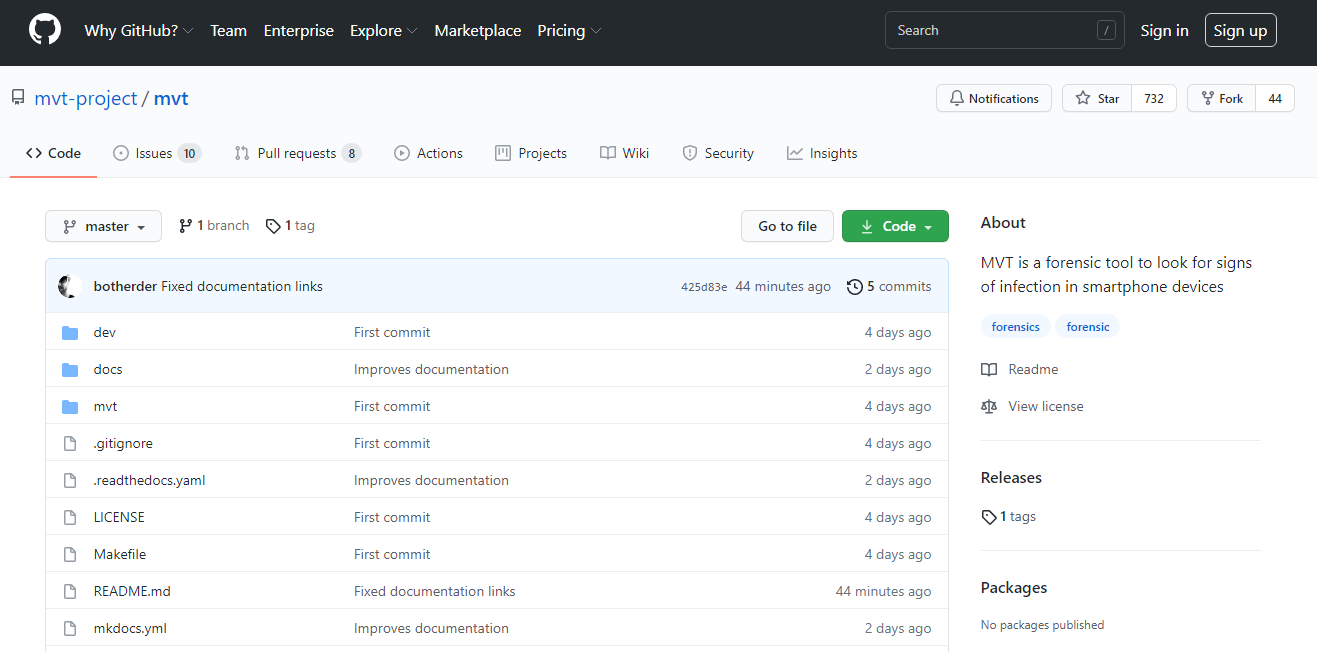Image resolution: width=1317 pixels, height=652 pixels.
Task: Switch to the Actions tab
Action: [428, 153]
